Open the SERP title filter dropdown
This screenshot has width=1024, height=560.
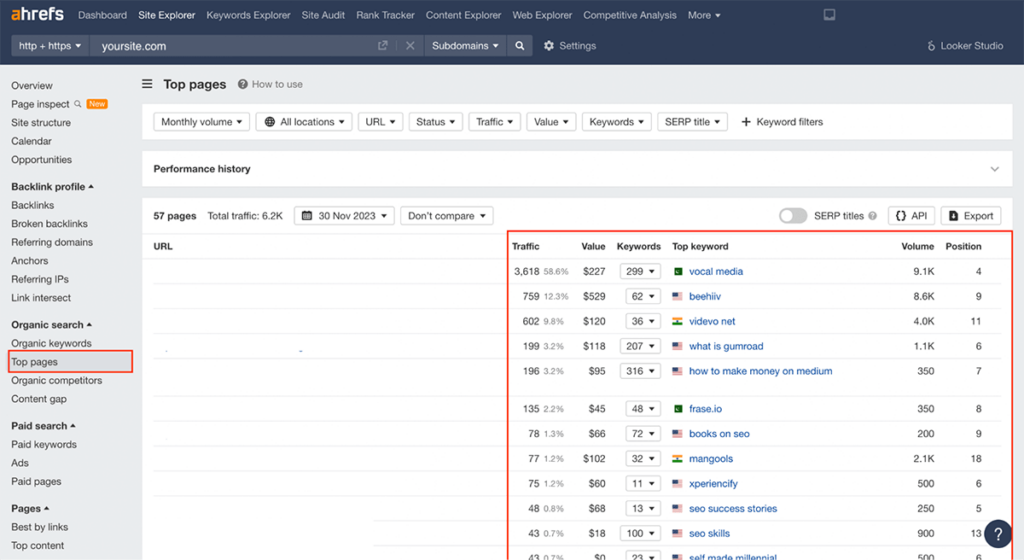click(692, 122)
